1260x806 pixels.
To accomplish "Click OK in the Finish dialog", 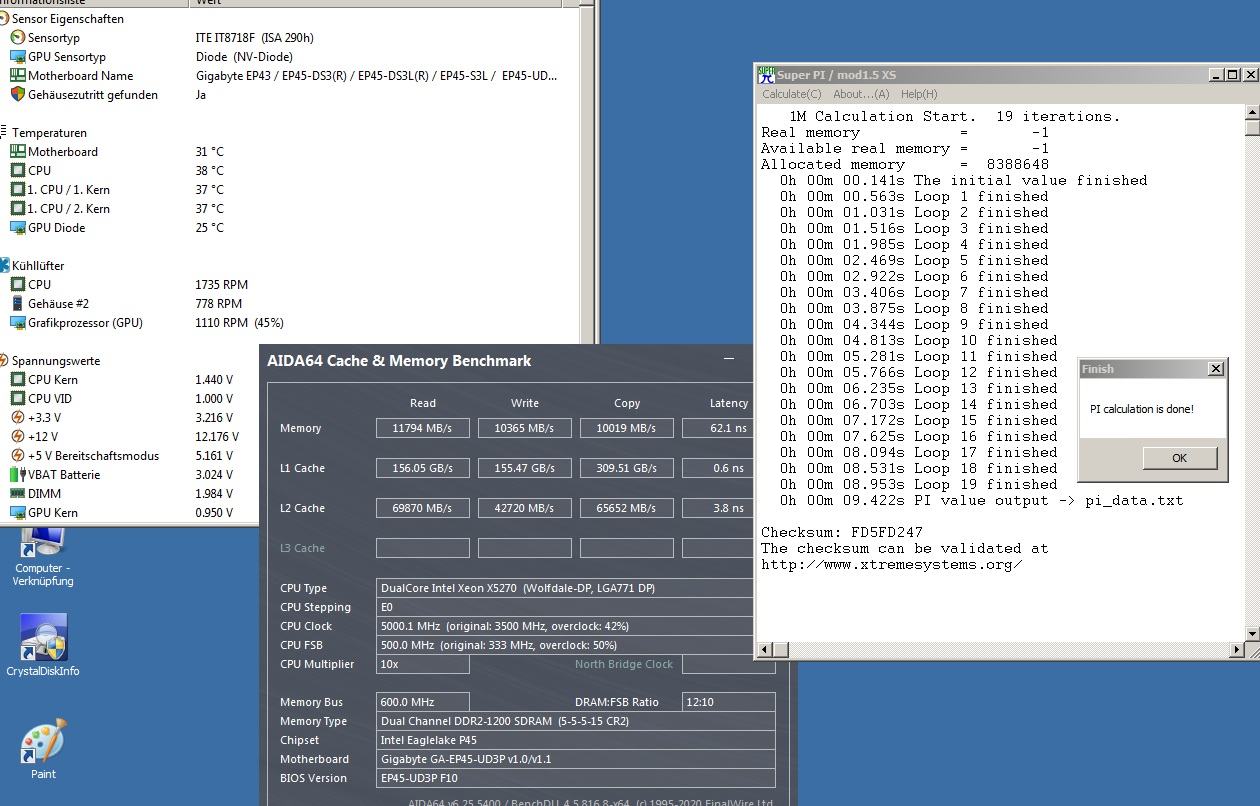I will click(1179, 457).
